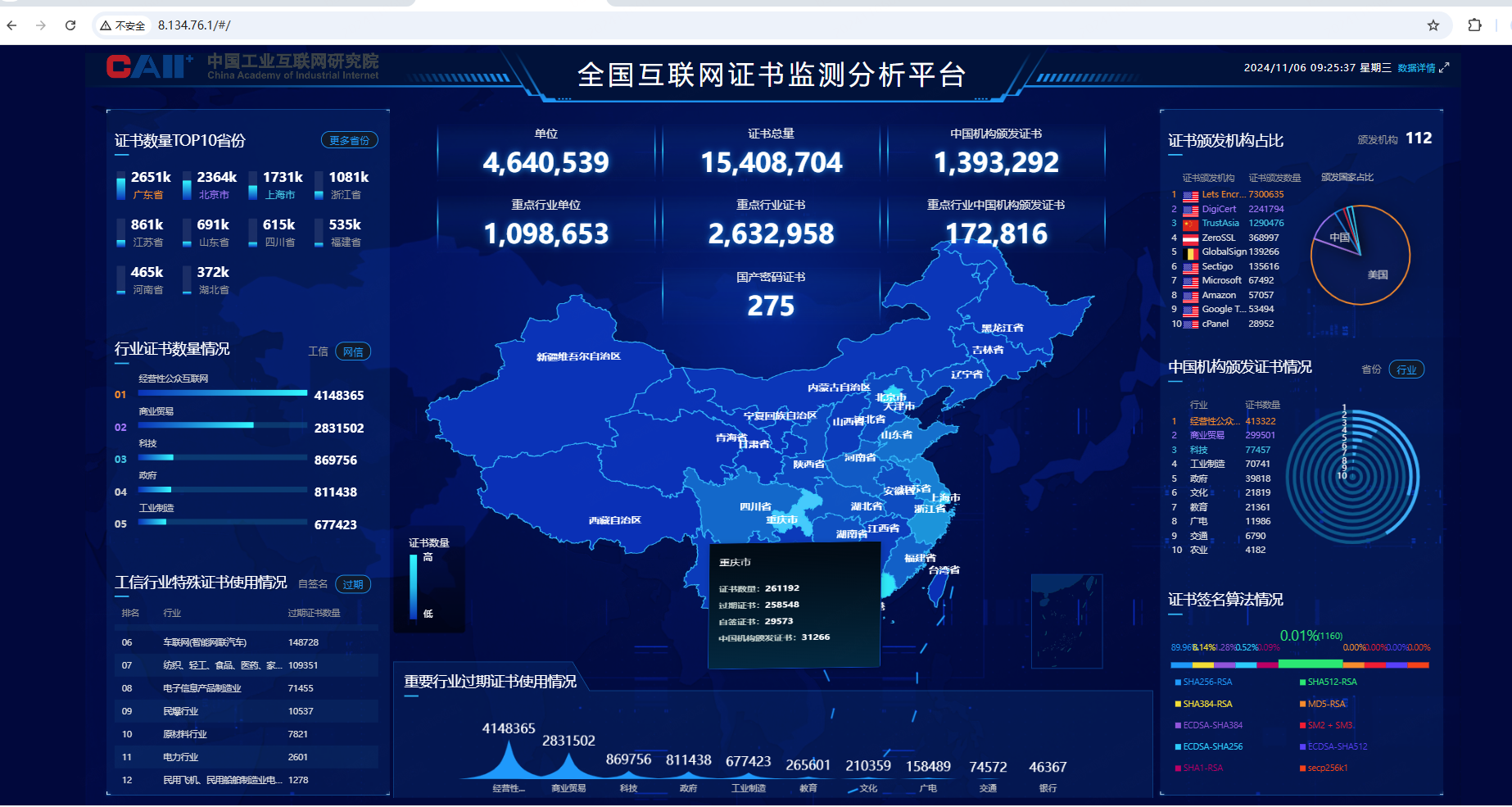
Task: Switch to 网信 view in 行业证书数量情况
Action: [352, 351]
